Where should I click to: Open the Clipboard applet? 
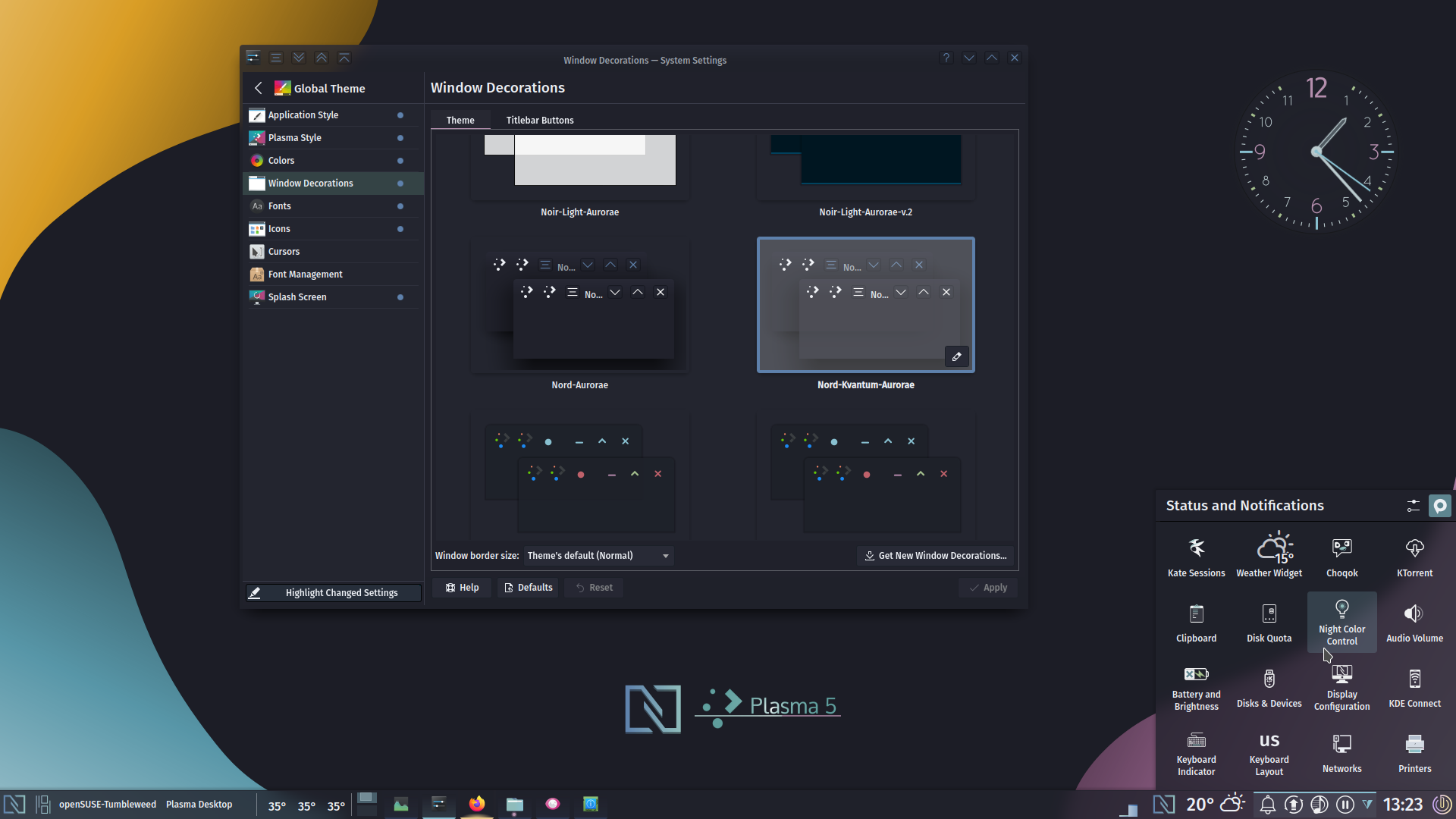[1196, 622]
